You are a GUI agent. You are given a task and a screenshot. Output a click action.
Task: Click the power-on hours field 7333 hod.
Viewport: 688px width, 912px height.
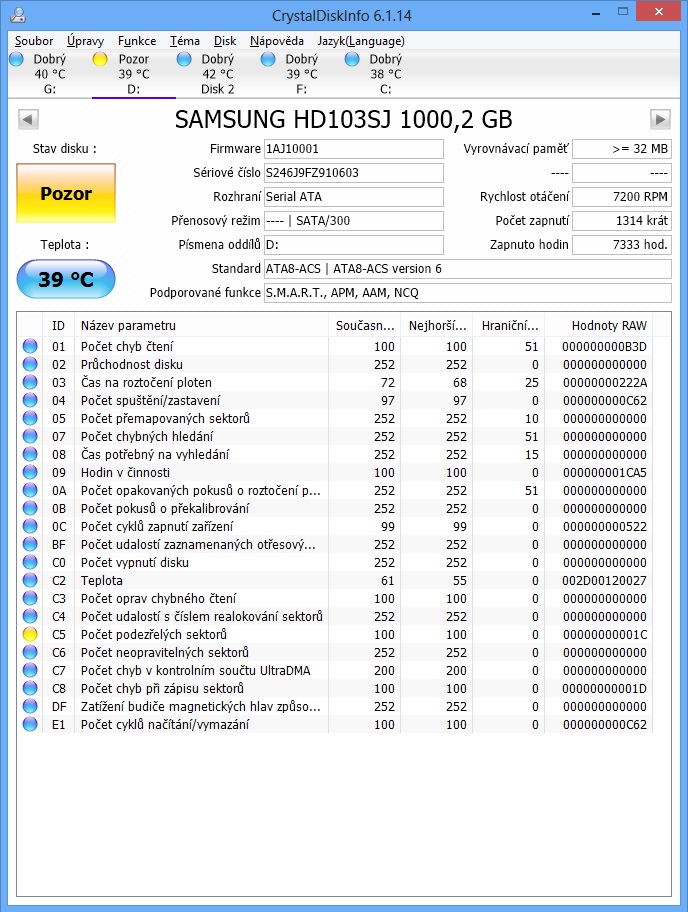[x=622, y=244]
